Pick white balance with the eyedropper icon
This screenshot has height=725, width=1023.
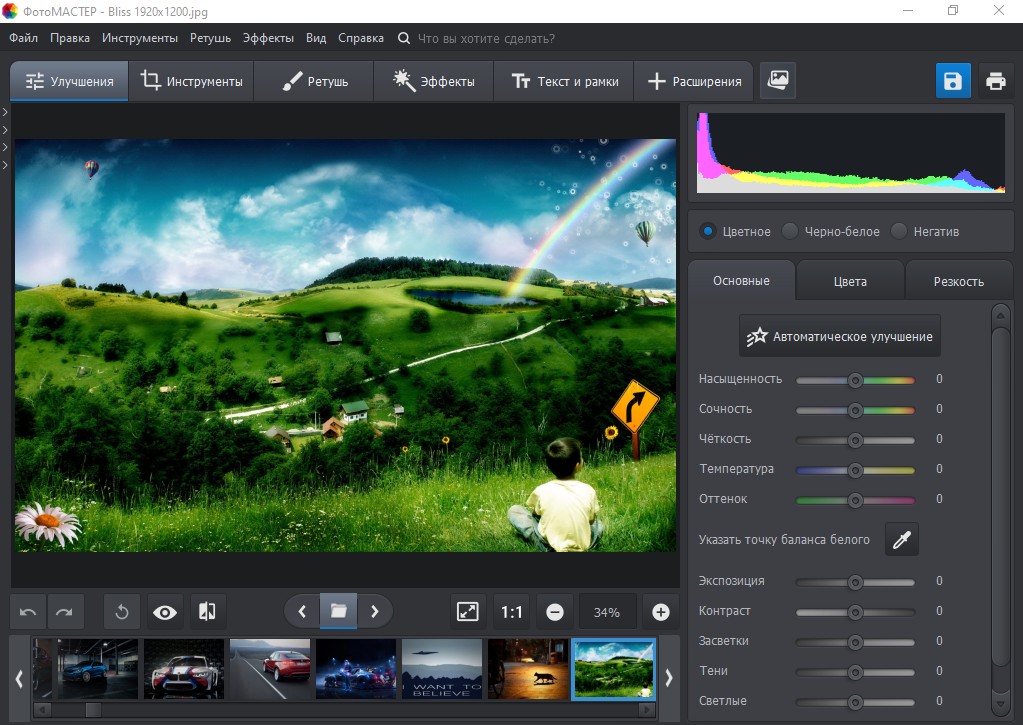[902, 540]
